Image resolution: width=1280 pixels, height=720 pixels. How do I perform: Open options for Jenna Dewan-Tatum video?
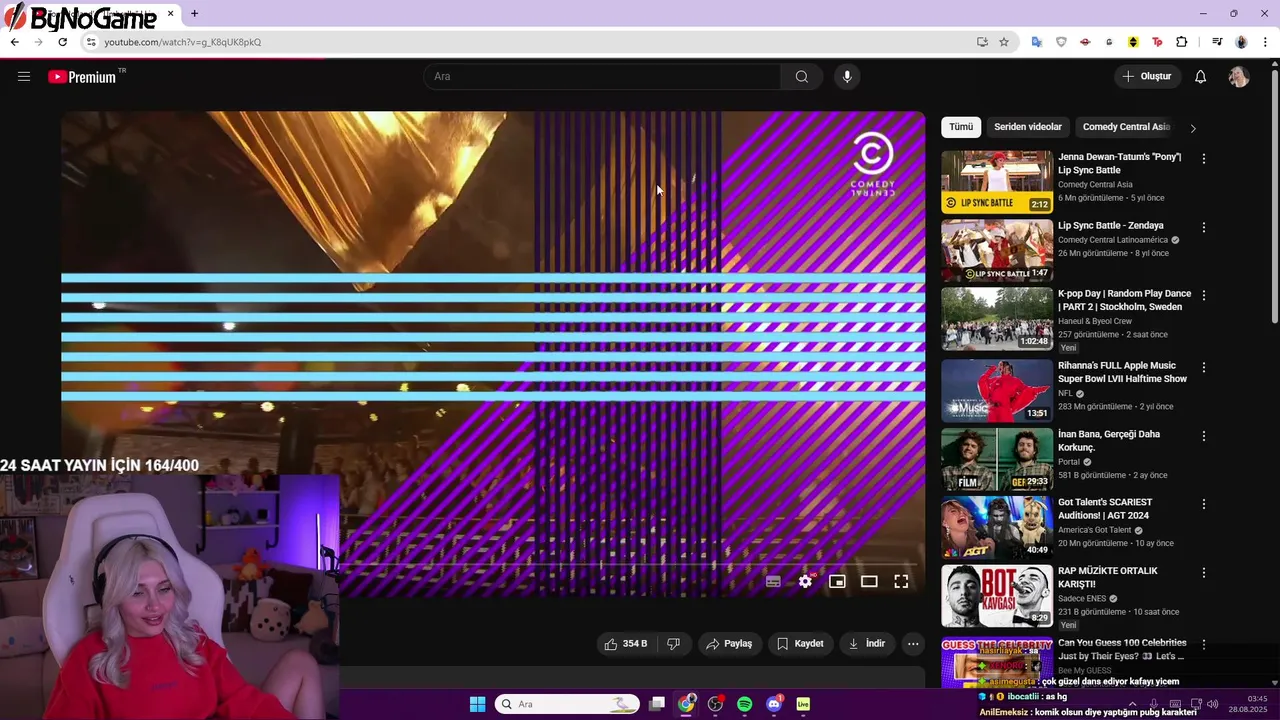point(1204,159)
